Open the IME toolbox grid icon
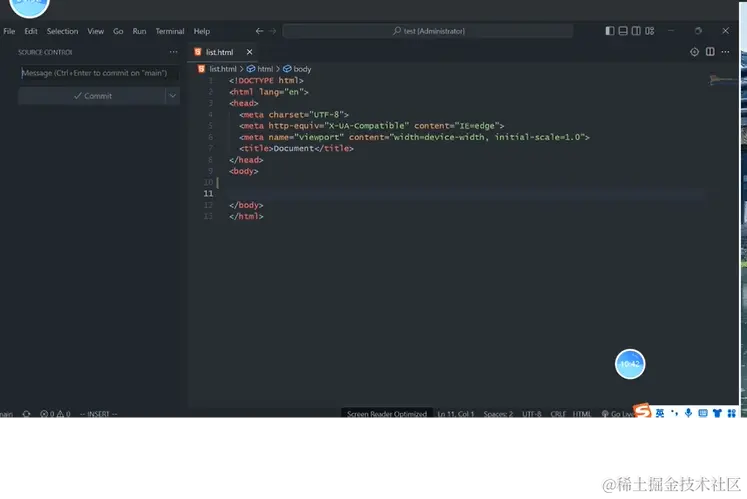Viewport: 747px width, 499px height. pyautogui.click(x=732, y=413)
